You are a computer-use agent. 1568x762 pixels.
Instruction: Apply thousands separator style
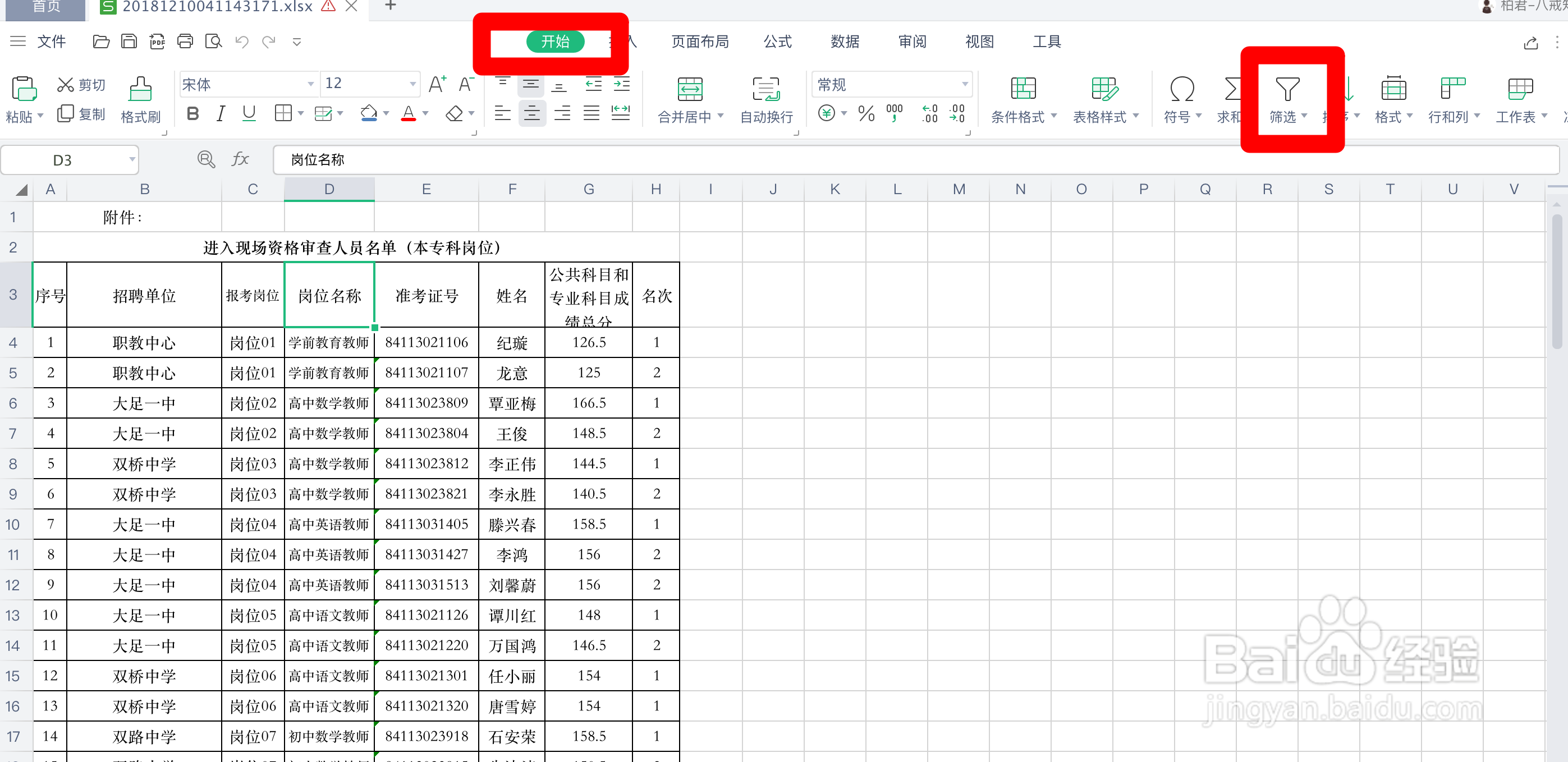click(894, 113)
